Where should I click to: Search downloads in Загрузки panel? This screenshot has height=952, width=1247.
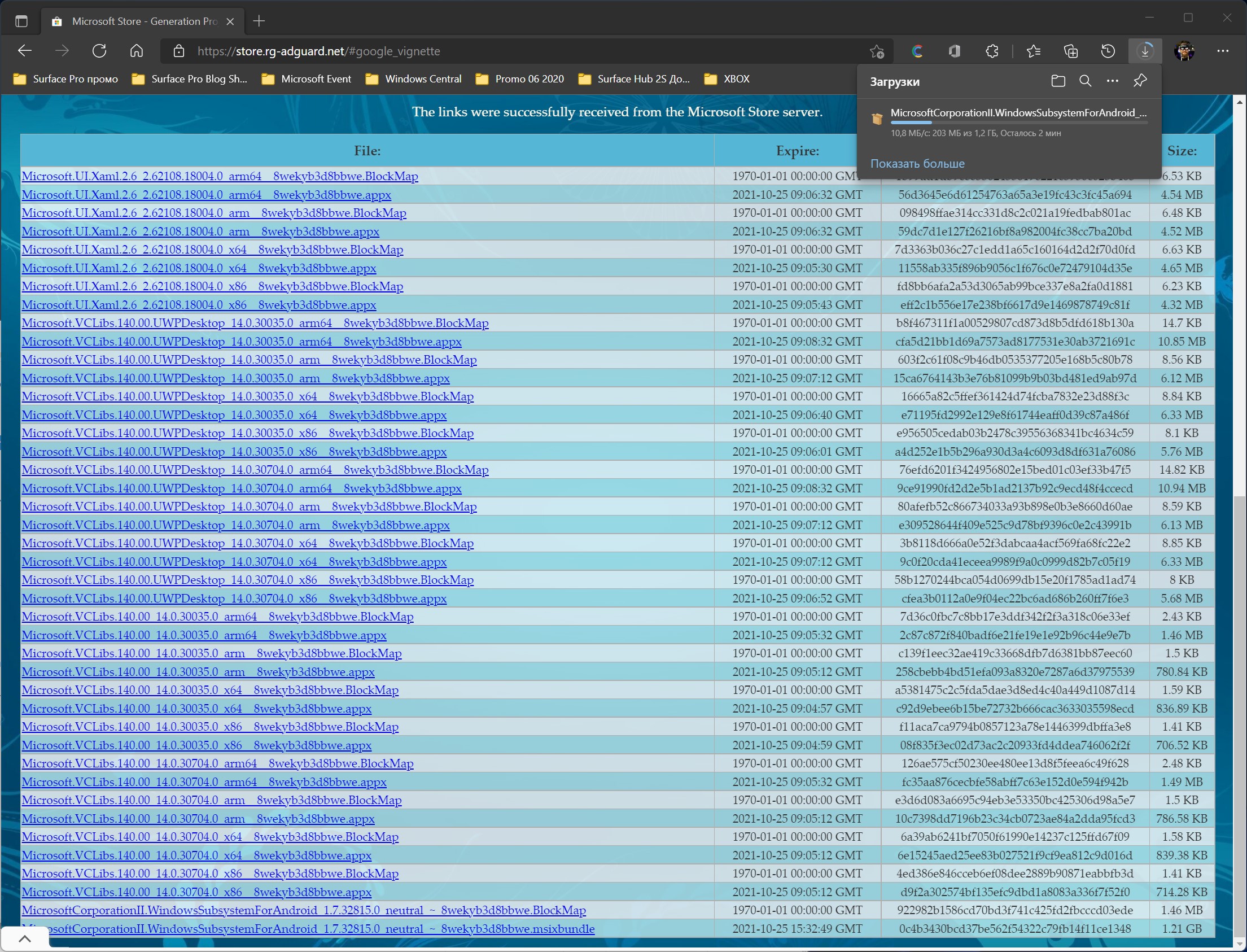pyautogui.click(x=1085, y=81)
